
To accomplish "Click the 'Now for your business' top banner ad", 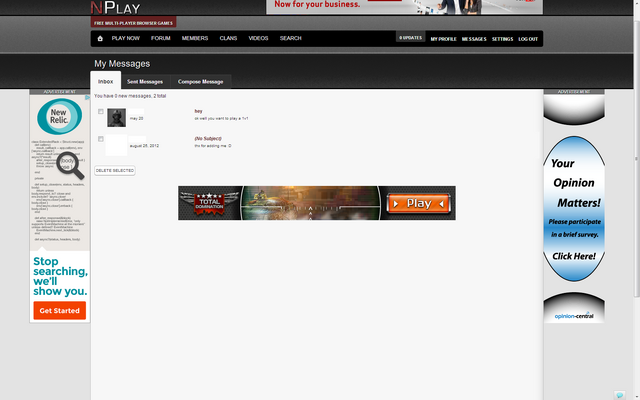I will [x=404, y=7].
